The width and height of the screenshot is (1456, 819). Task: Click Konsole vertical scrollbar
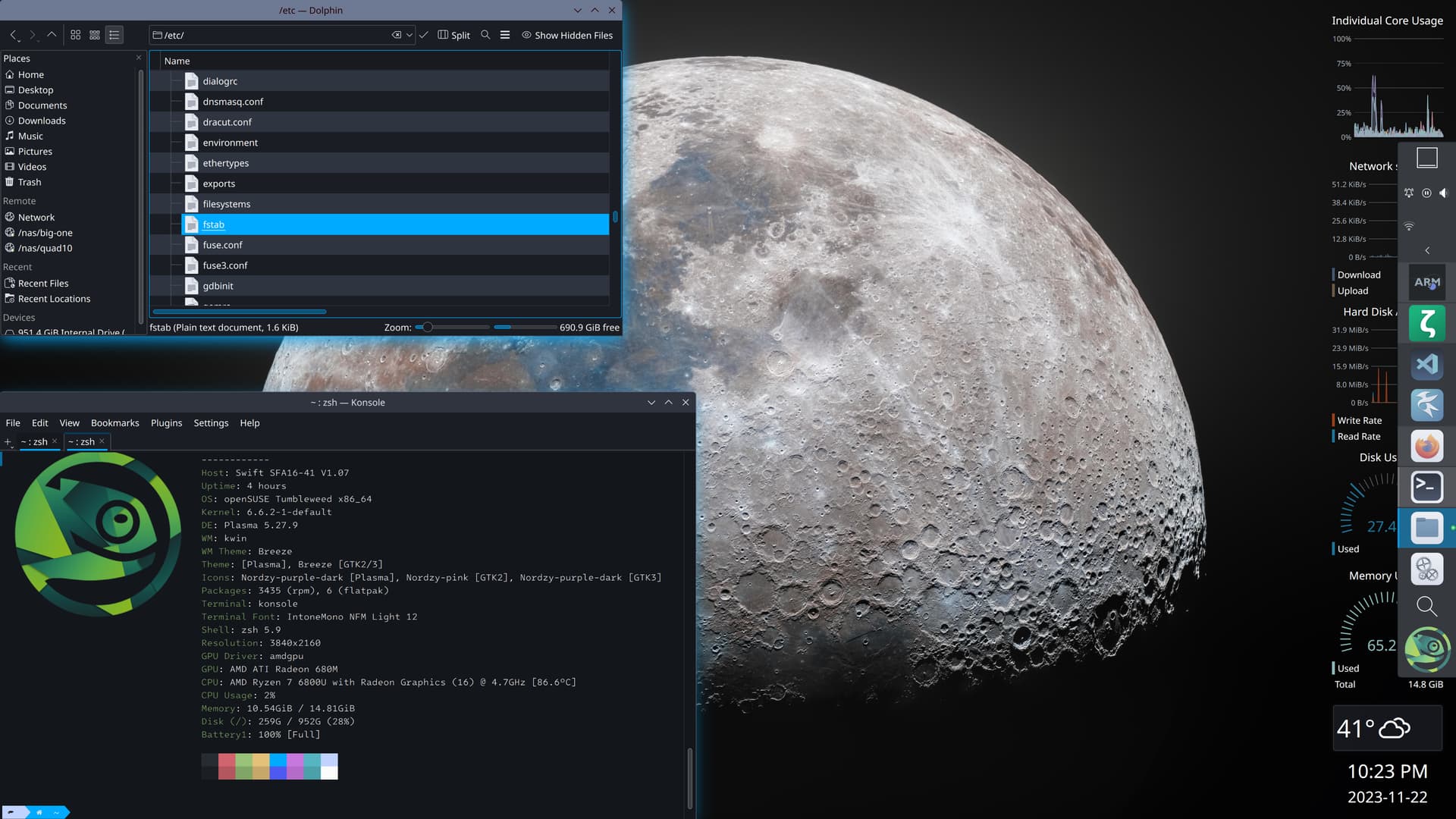click(689, 778)
